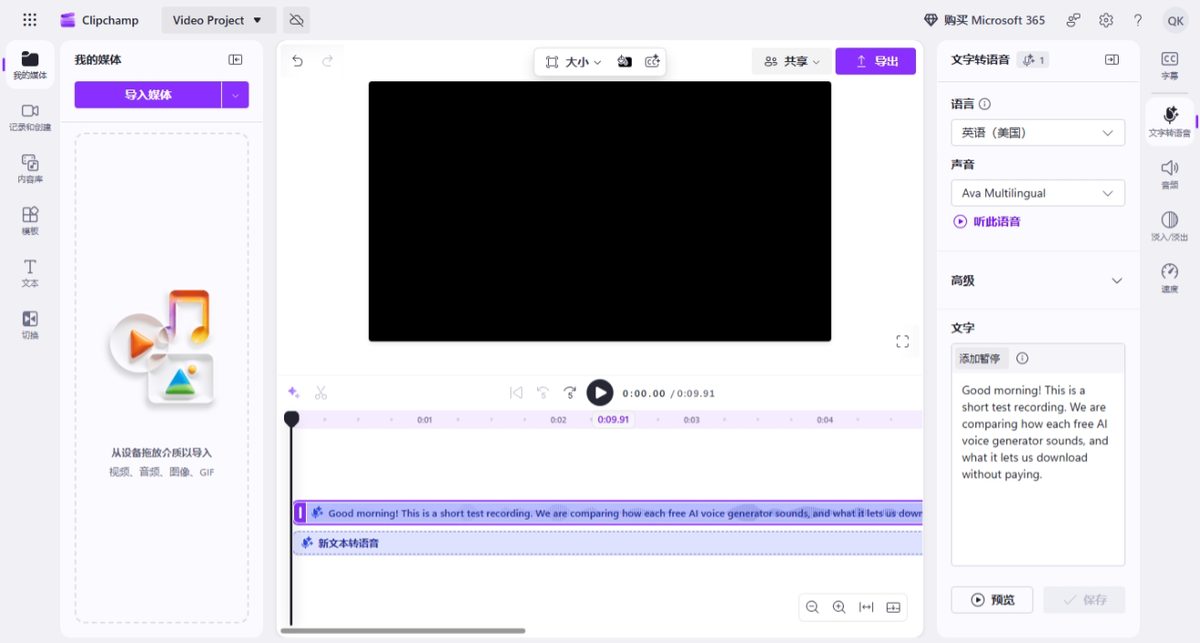This screenshot has height=643, width=1200.
Task: Expand the 高级 advanced section
Action: pos(1038,281)
